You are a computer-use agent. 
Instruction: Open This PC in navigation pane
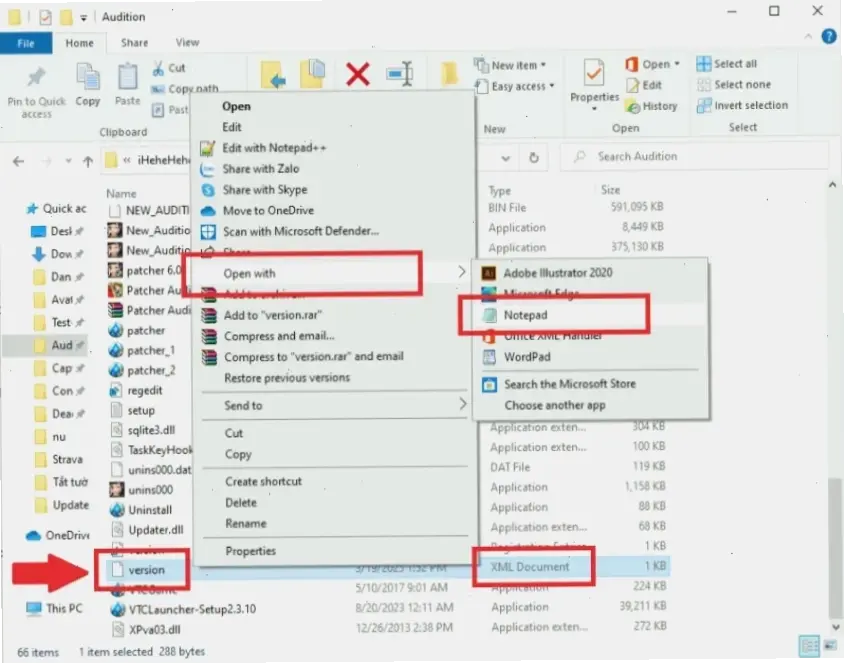54,609
